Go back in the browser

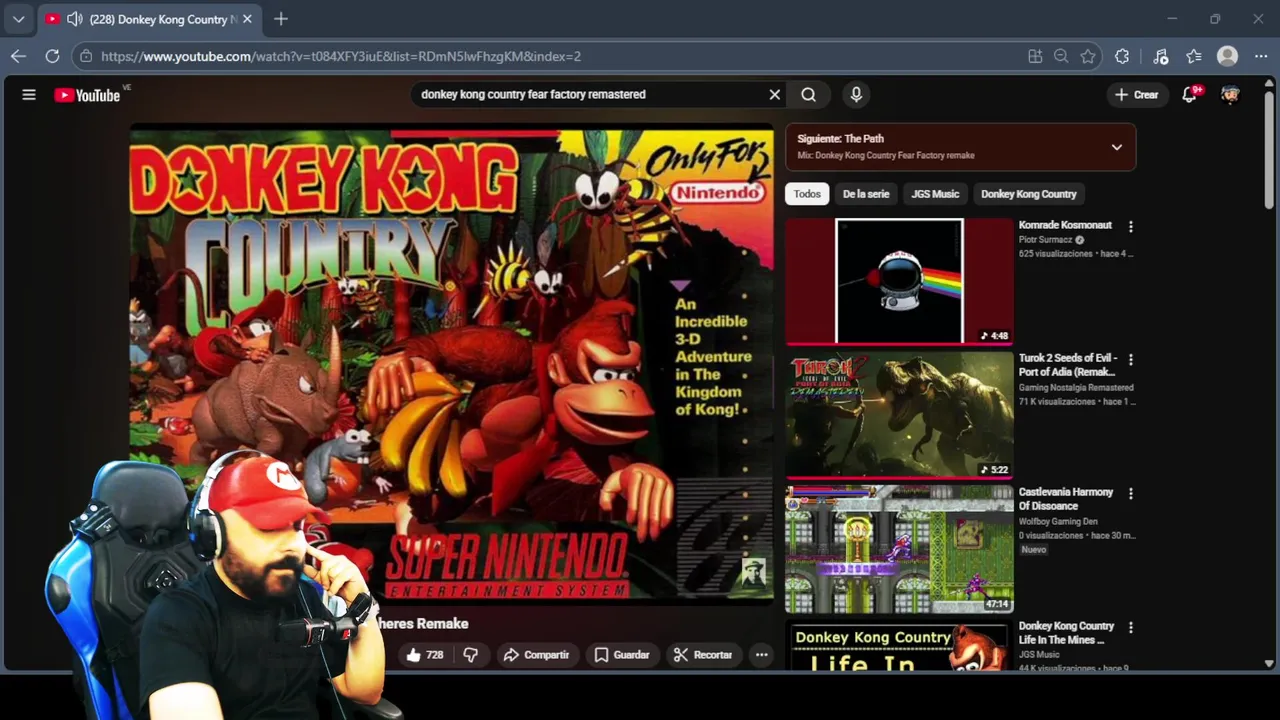[x=18, y=56]
